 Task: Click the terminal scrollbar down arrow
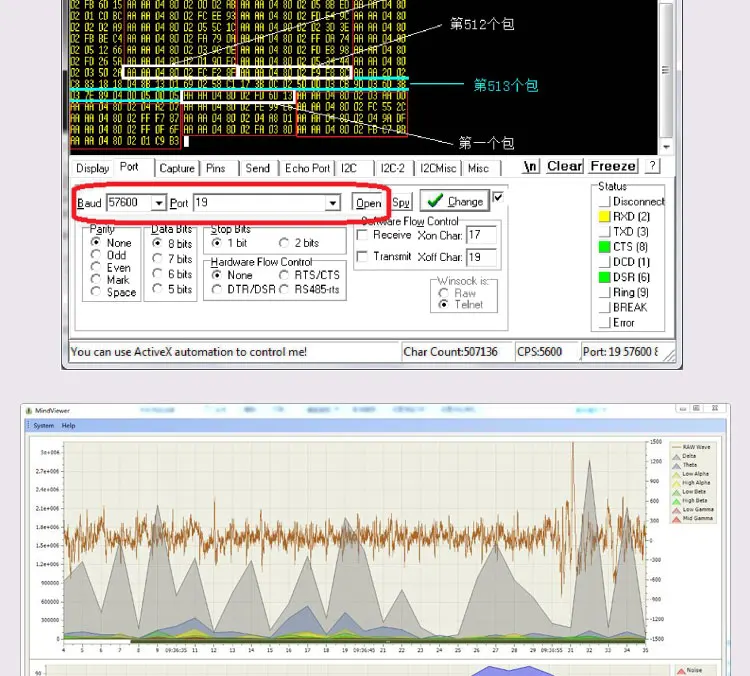coord(666,147)
